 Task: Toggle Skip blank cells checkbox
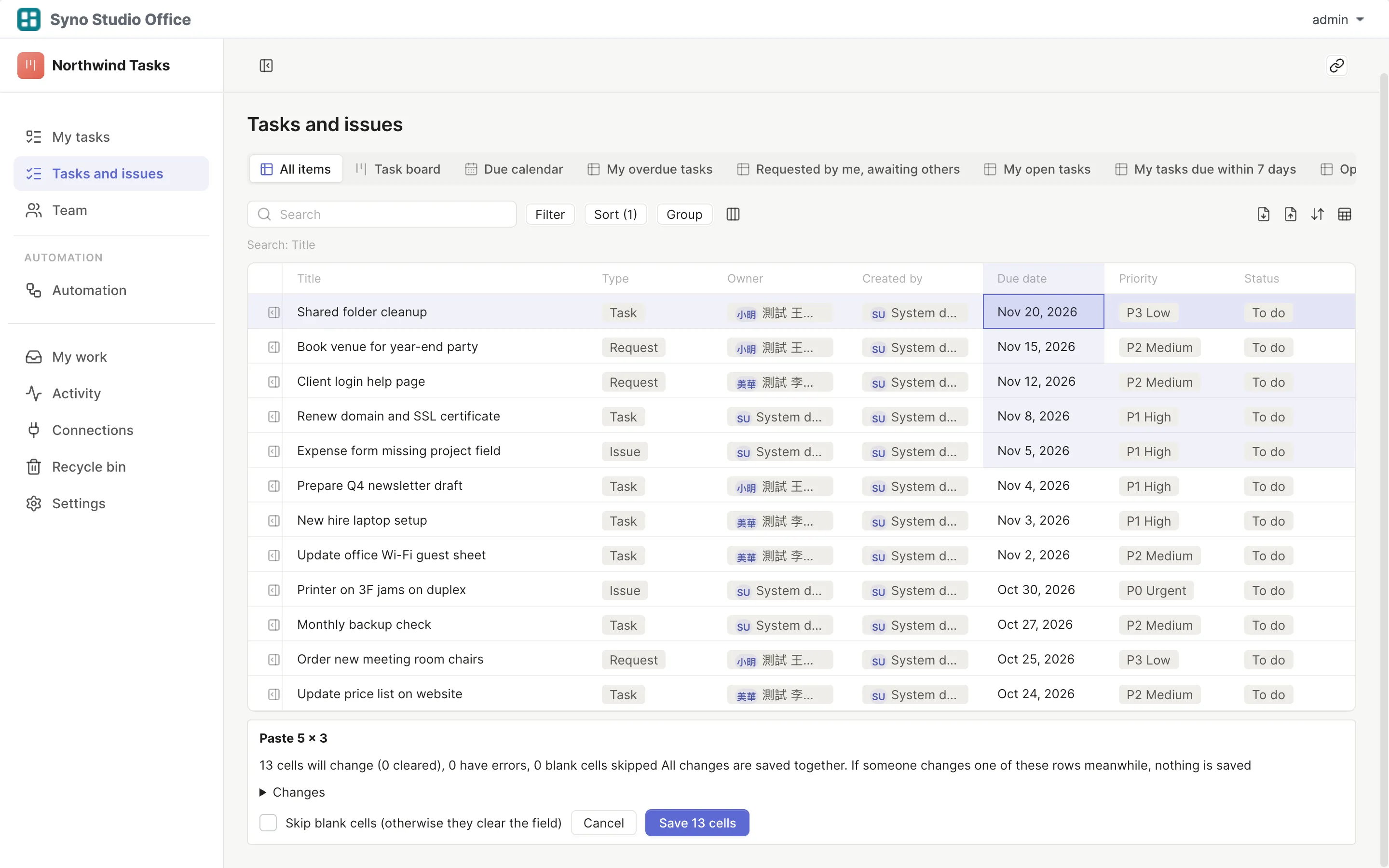[x=268, y=823]
